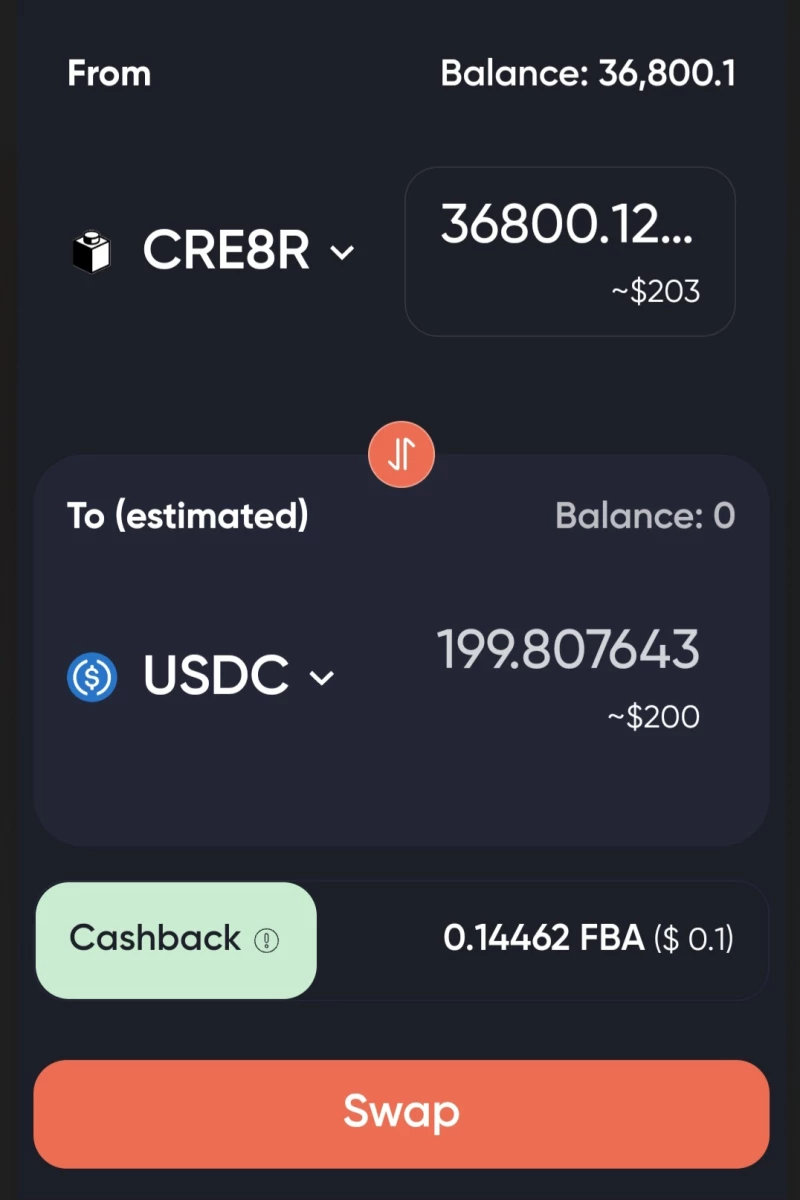Click the 0.14462 FBA cashback value

pos(544,939)
